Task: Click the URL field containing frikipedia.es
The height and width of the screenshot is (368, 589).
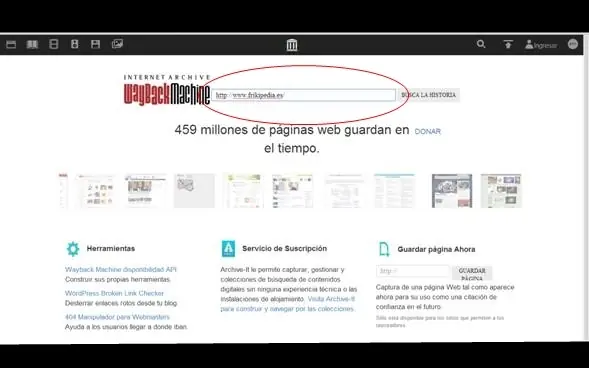Action: coord(304,95)
